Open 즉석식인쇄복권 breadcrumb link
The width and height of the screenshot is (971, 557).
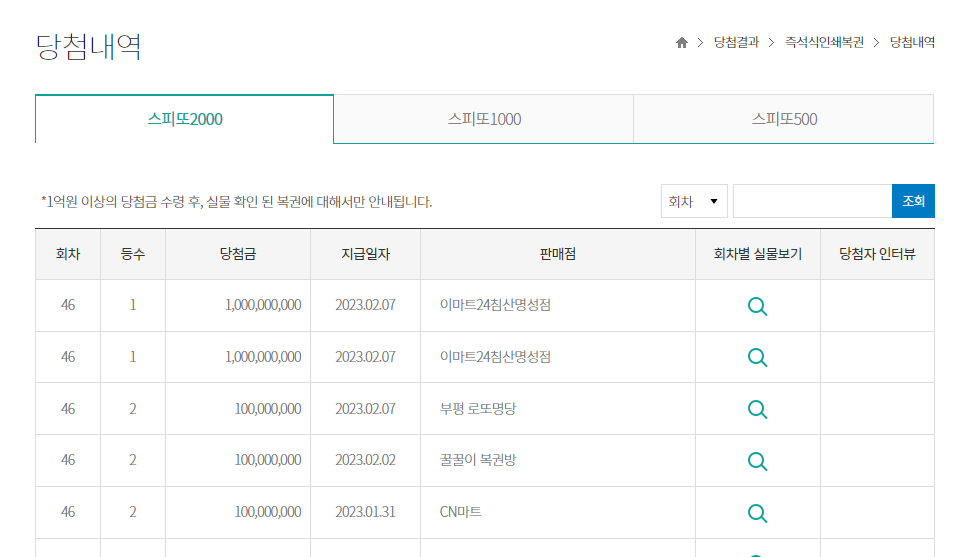coord(824,42)
